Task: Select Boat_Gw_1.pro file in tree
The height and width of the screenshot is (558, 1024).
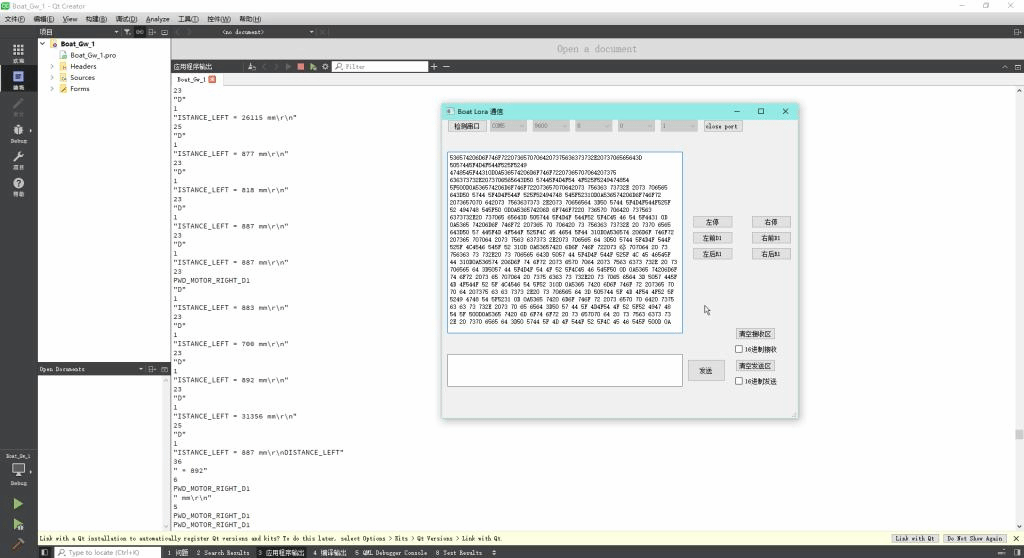Action: click(x=93, y=55)
